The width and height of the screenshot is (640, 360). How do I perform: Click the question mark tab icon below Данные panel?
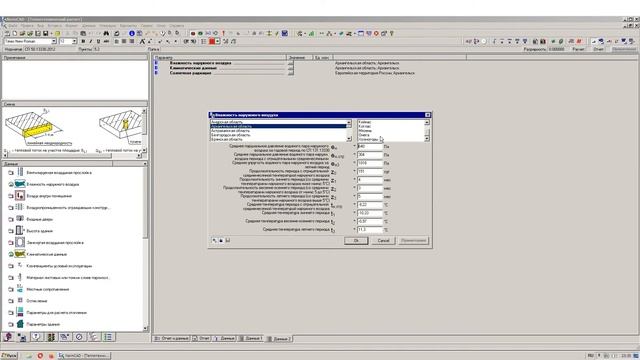coord(36,337)
